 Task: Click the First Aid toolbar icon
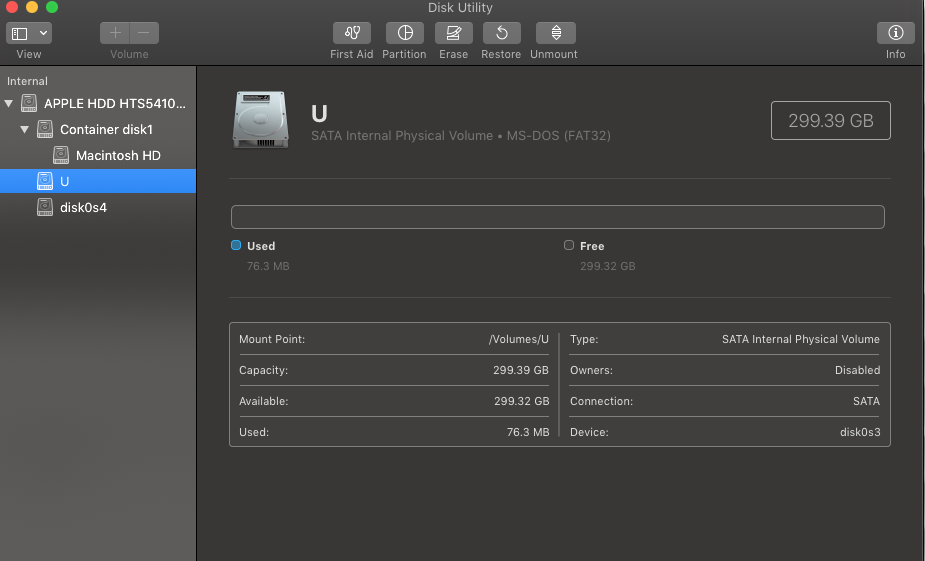pyautogui.click(x=351, y=33)
